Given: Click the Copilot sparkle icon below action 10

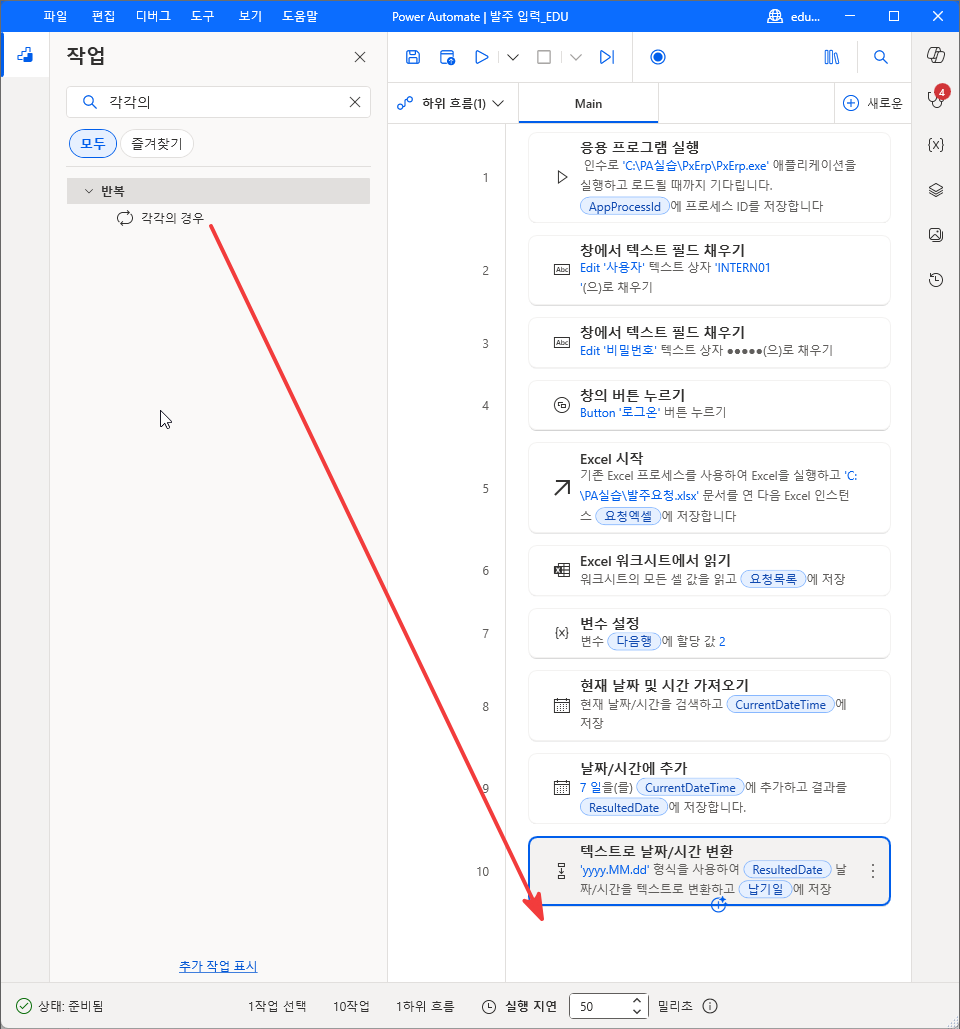Looking at the screenshot, I should [x=719, y=905].
